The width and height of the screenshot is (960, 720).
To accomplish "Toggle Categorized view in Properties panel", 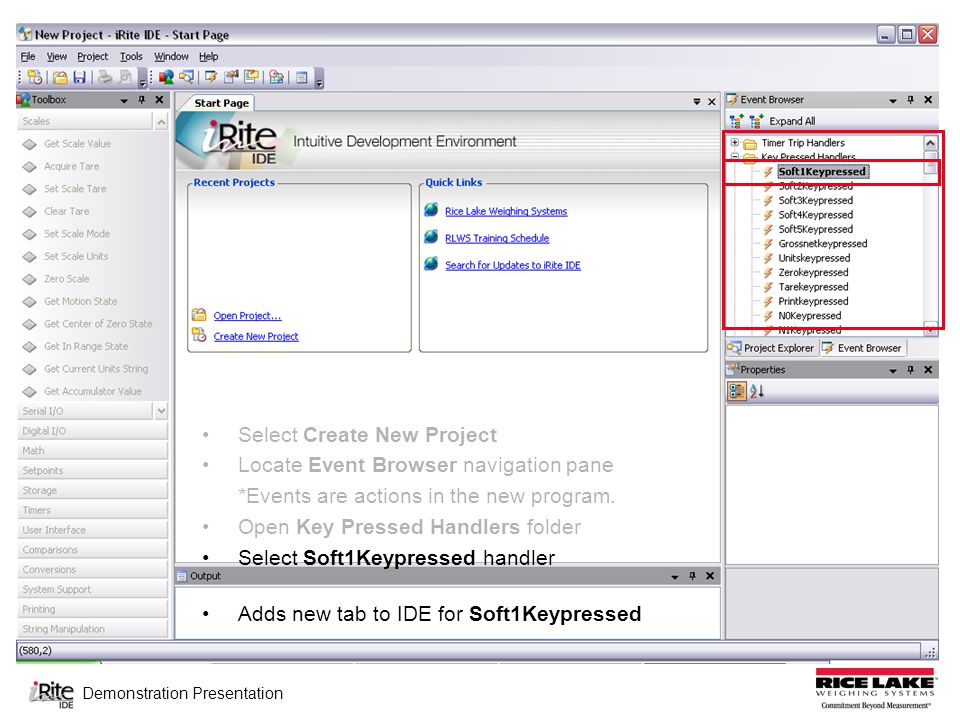I will (737, 391).
